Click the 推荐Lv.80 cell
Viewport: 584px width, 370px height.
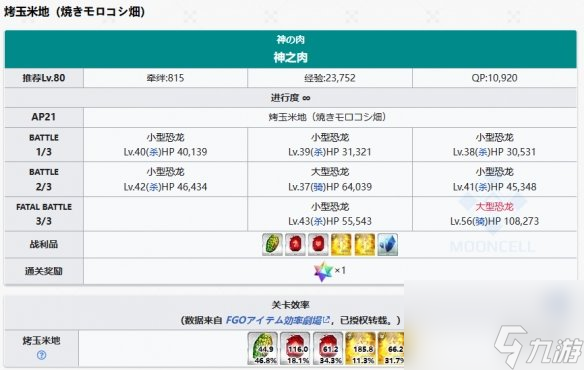point(44,78)
